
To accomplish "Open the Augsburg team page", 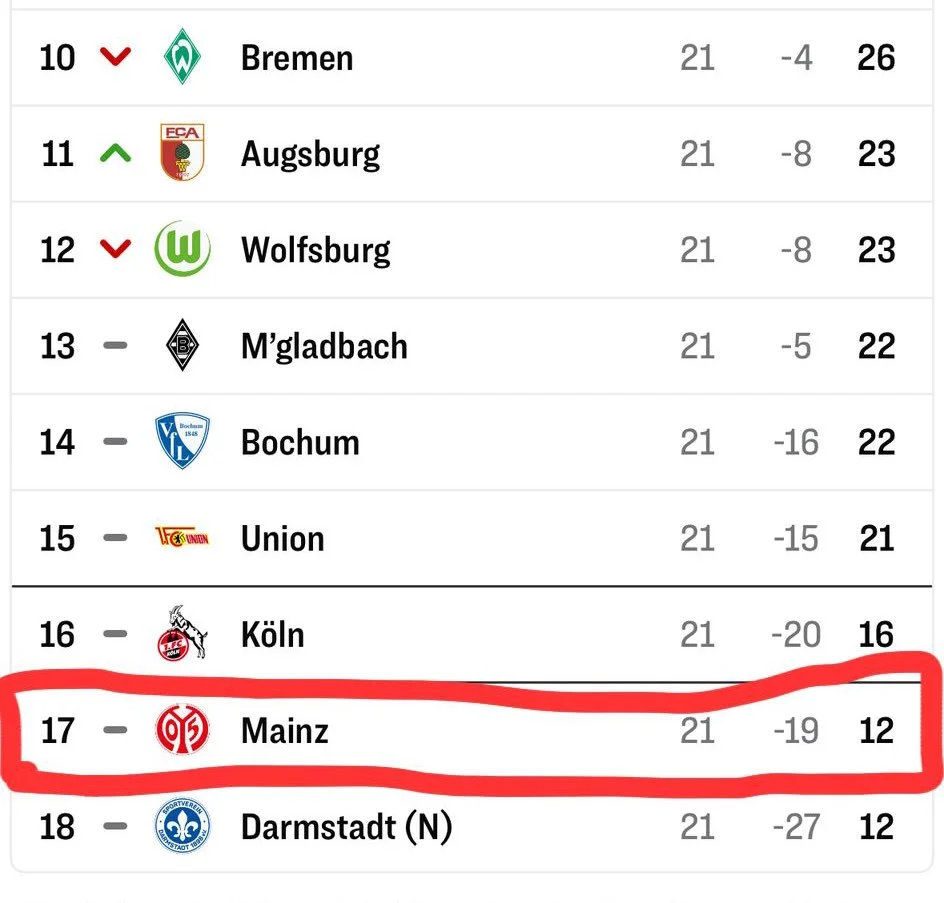I will coord(310,154).
